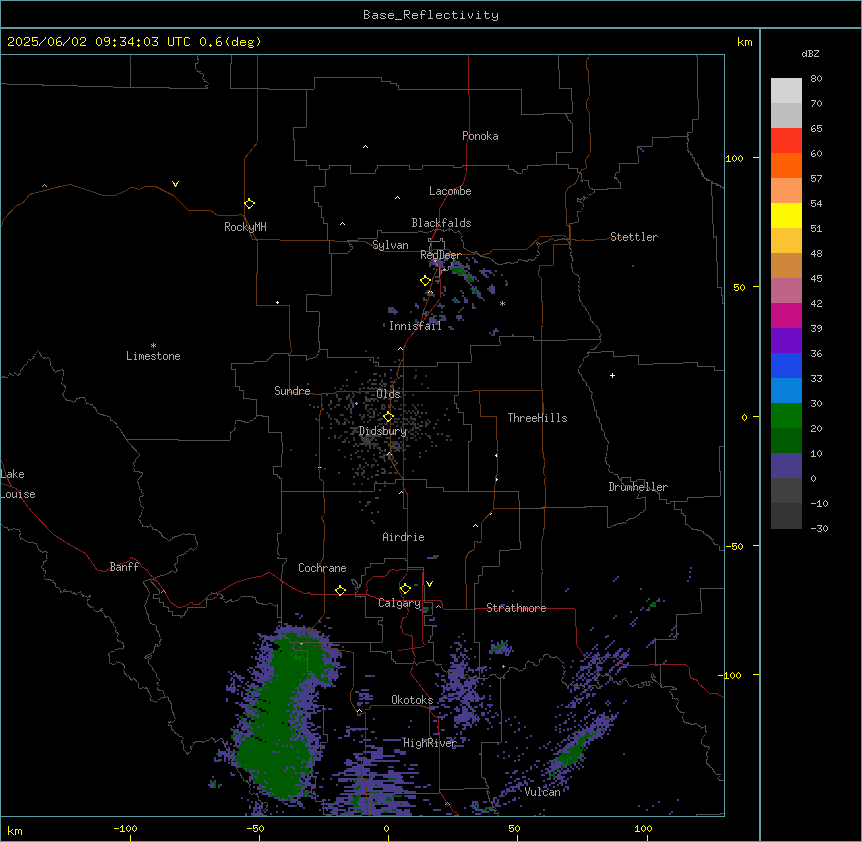Click the HighRiver city label
Screen dimensions: 862x842
430,743
